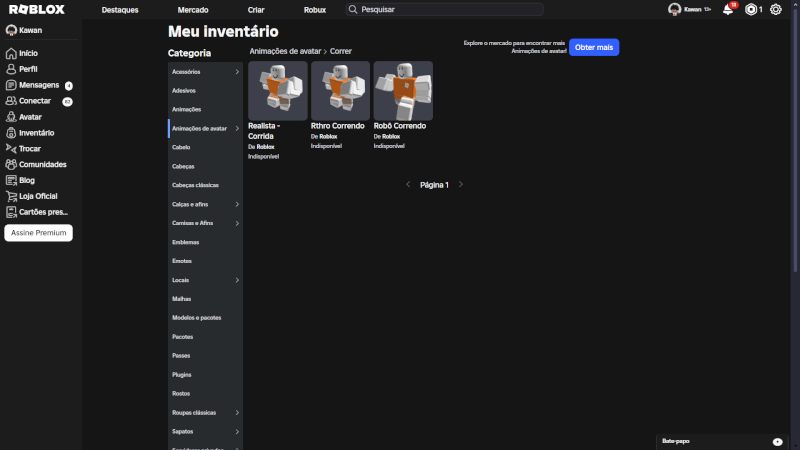This screenshot has width=800, height=450.
Task: Open the Realista - Corrida item link
Action: pos(264,131)
